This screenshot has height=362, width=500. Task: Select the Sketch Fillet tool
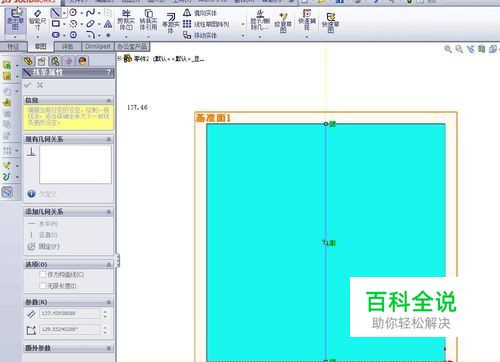point(90,34)
